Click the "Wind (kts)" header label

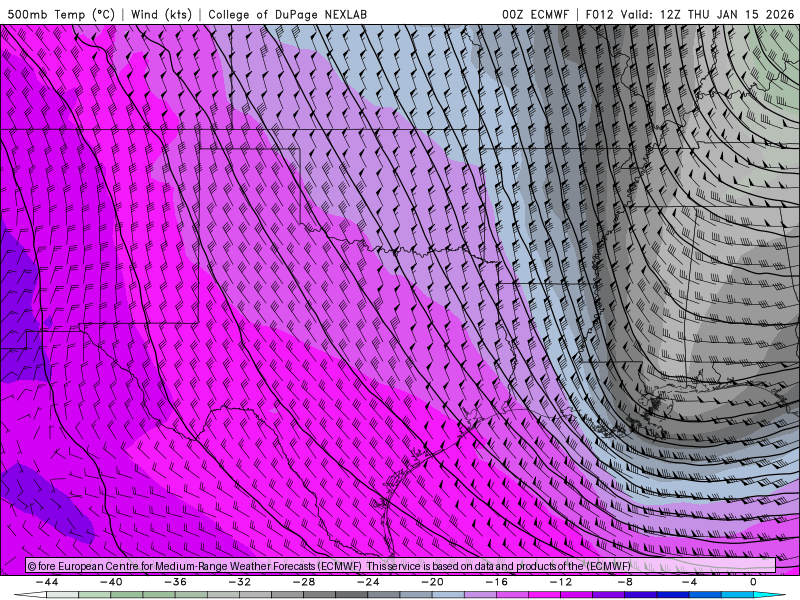click(161, 14)
